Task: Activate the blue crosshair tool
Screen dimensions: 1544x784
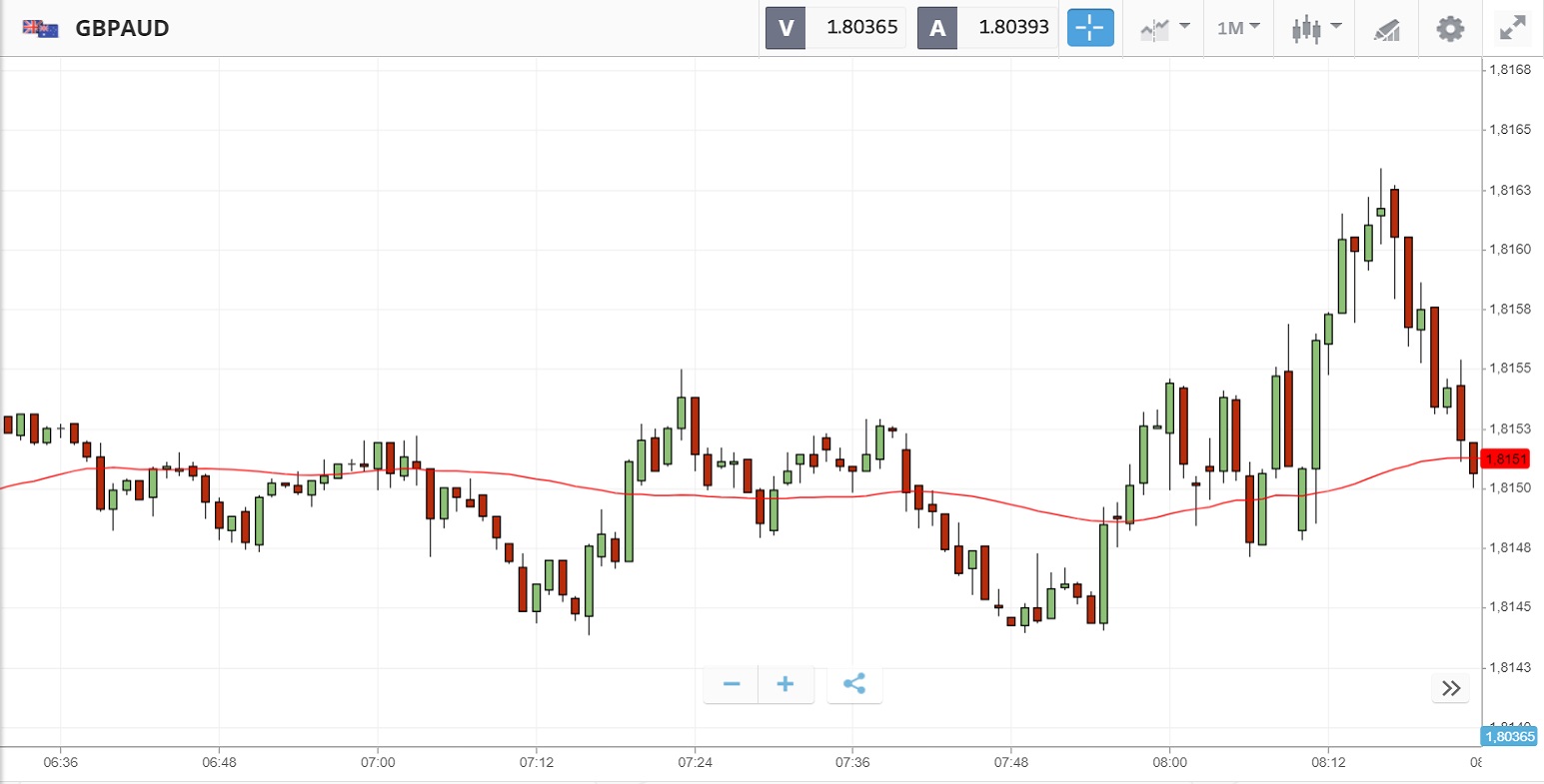Action: [x=1090, y=28]
